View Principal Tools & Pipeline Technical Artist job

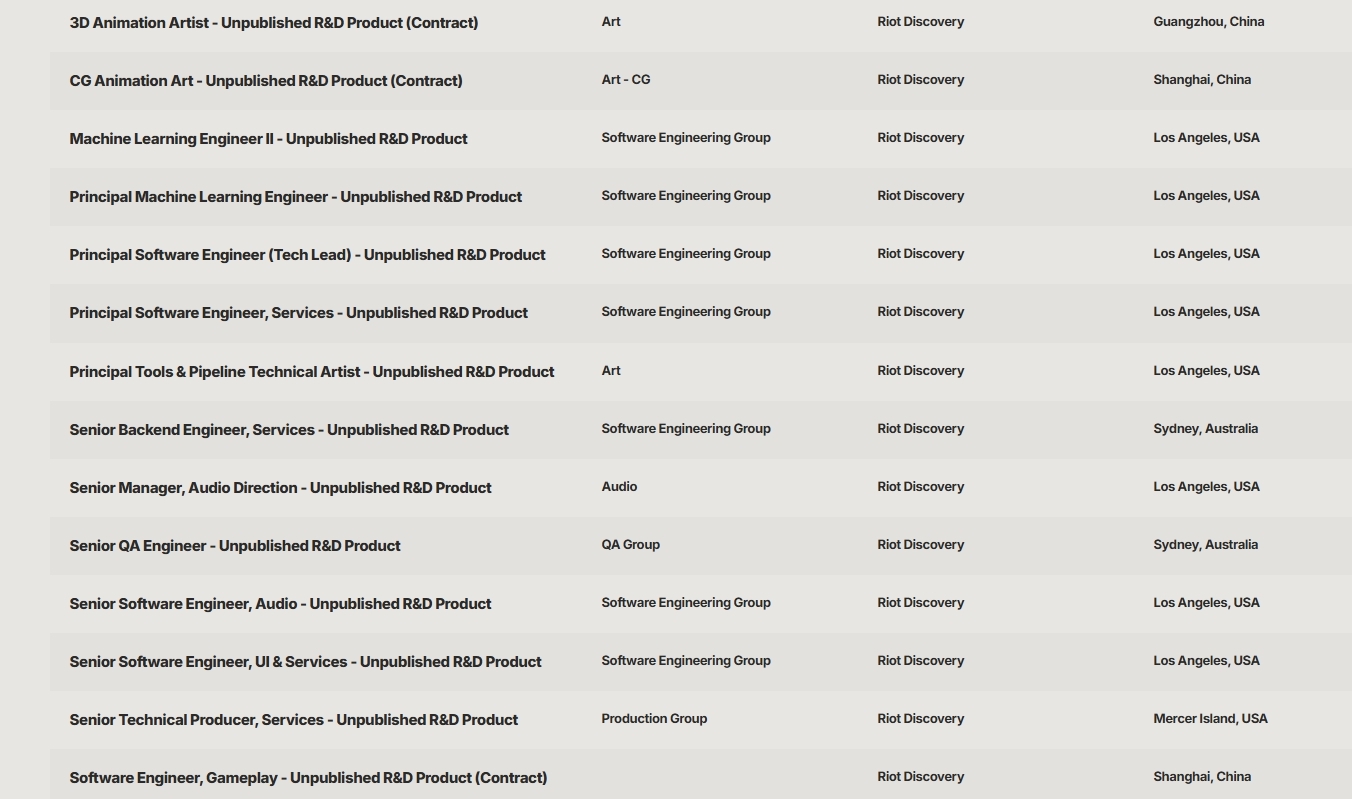[311, 372]
